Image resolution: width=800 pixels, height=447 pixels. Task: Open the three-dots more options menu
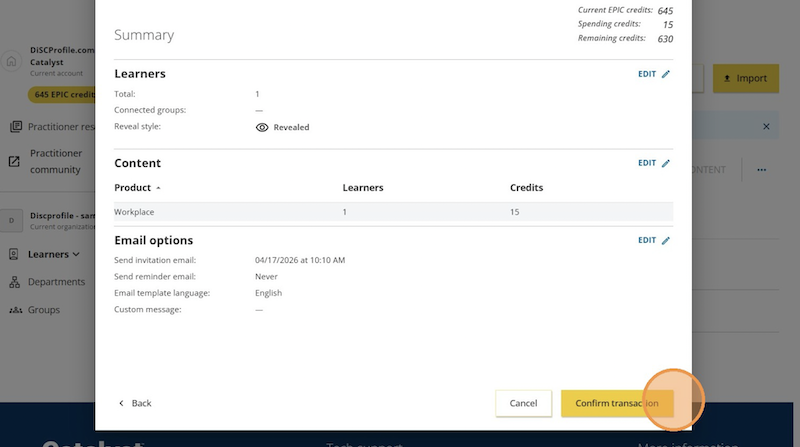point(762,170)
